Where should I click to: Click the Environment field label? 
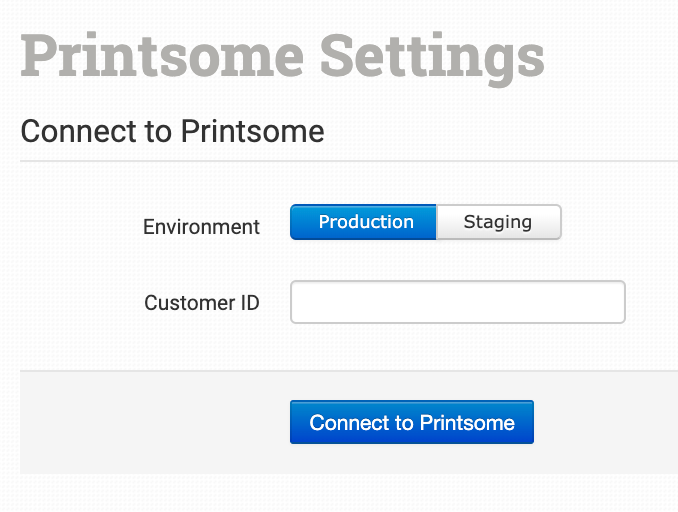click(201, 227)
